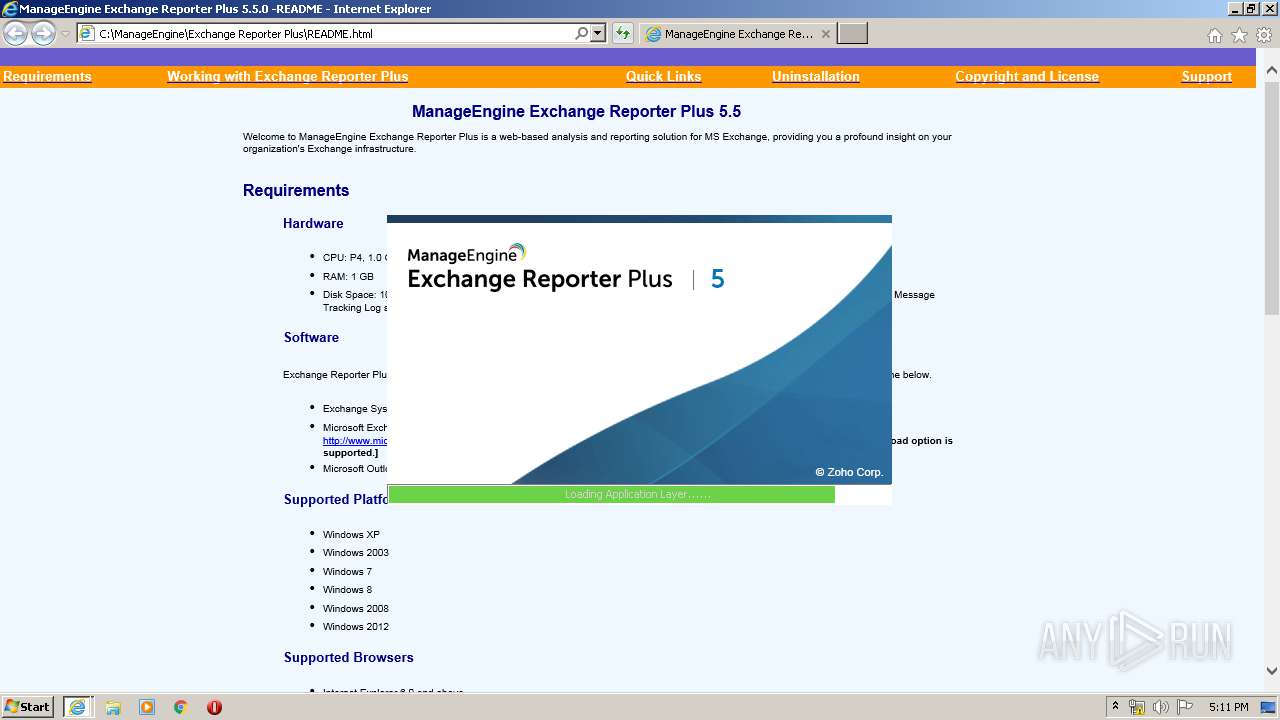Viewport: 1280px width, 720px height.
Task: Click the 5:11 PM system clock
Action: pyautogui.click(x=1228, y=707)
